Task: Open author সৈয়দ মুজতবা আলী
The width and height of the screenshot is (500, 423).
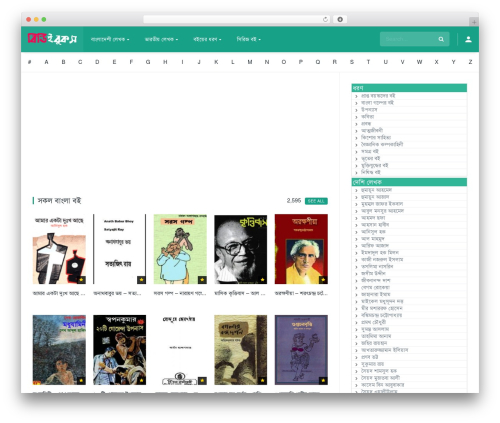Action: pos(380,378)
